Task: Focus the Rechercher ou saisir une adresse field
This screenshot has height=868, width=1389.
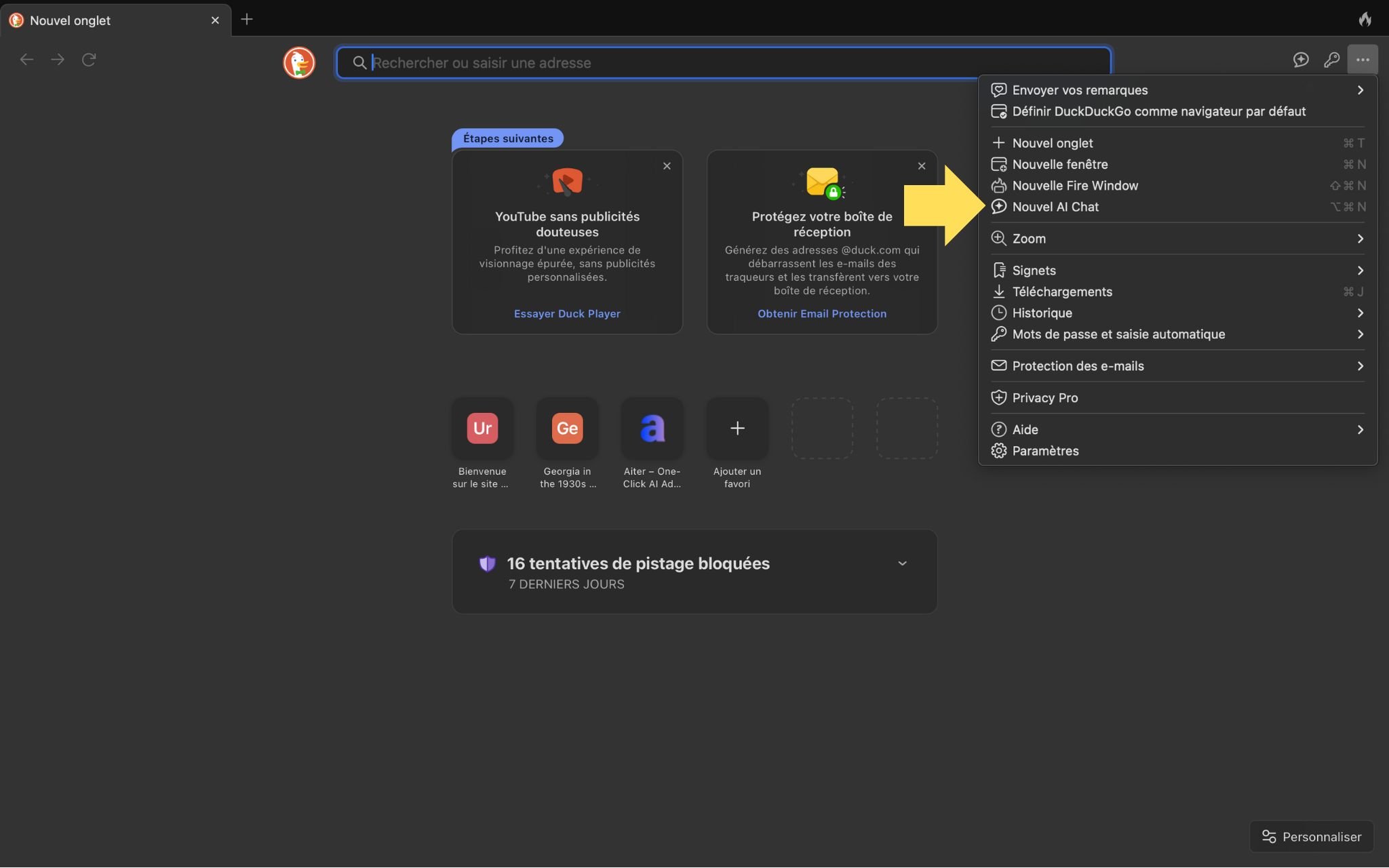Action: (724, 63)
